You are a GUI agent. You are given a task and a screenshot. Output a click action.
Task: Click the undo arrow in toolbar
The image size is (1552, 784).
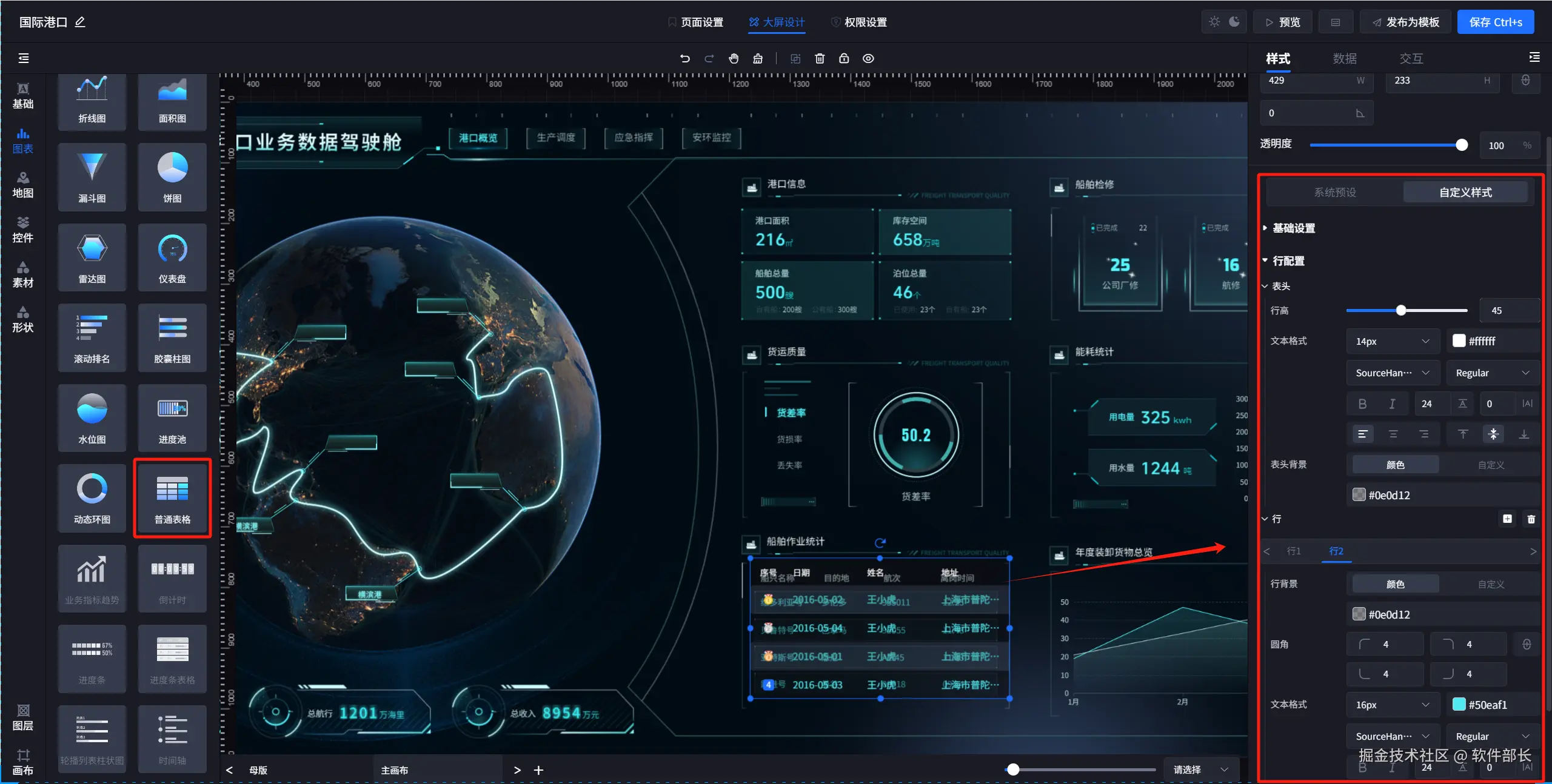(x=684, y=58)
